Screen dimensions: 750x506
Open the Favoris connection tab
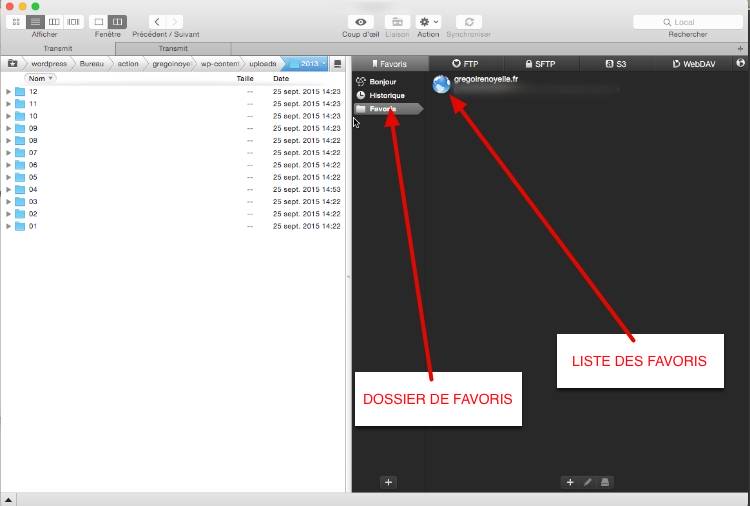(x=390, y=64)
